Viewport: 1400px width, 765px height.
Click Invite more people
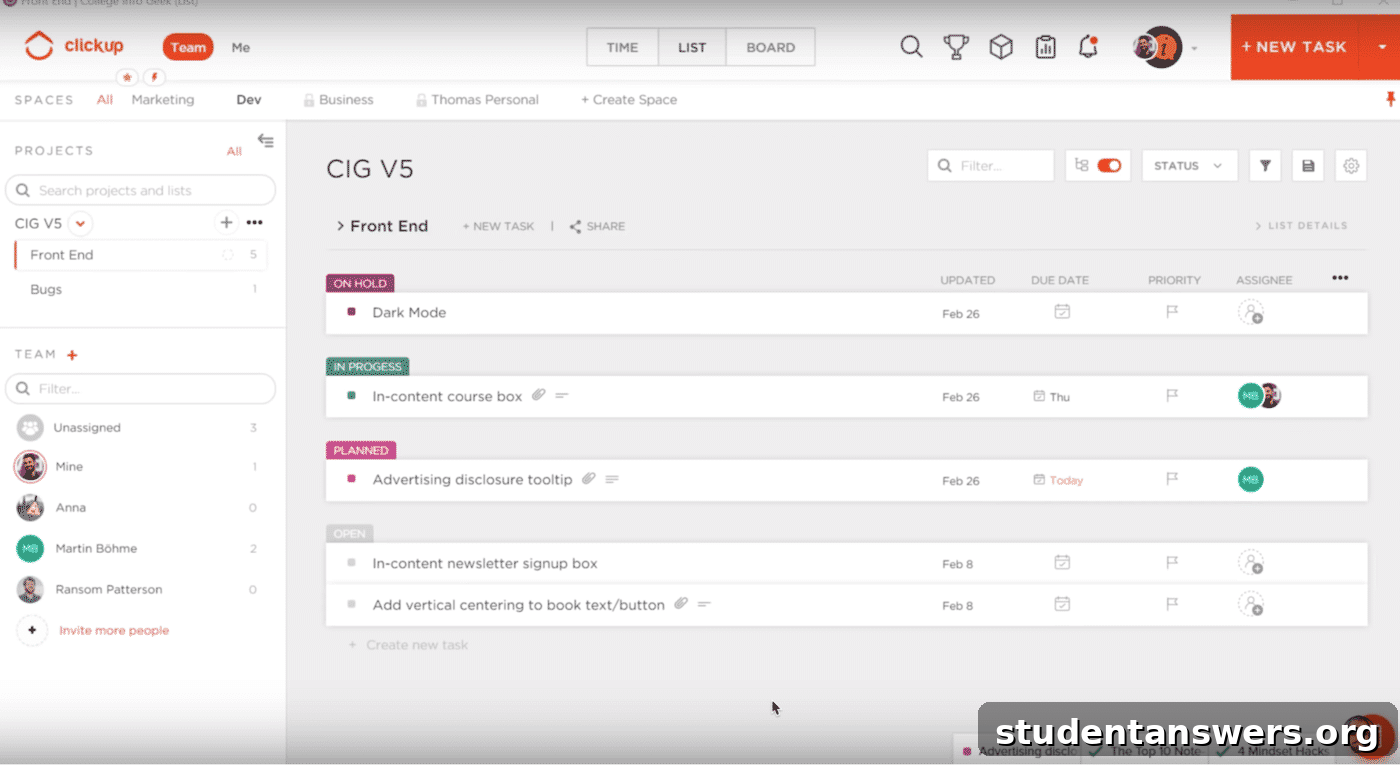(x=114, y=630)
